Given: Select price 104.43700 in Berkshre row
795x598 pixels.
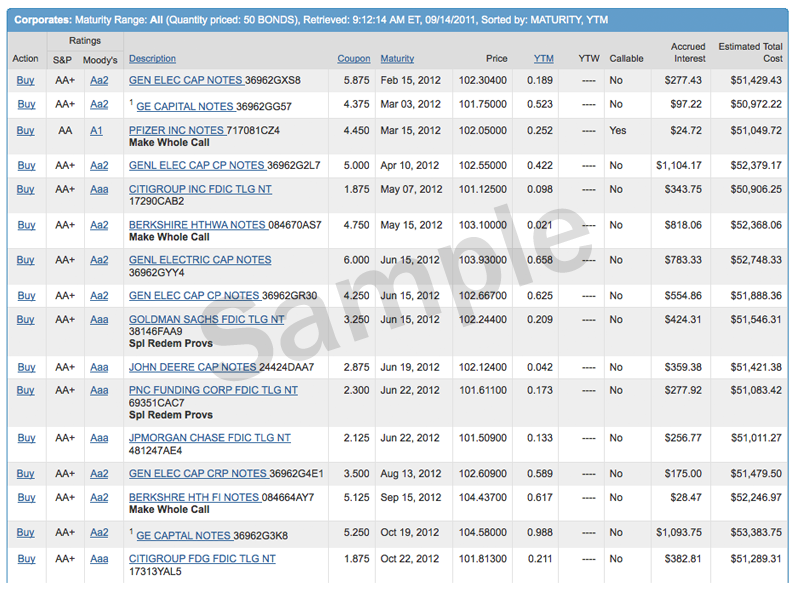Looking at the screenshot, I should pos(483,497).
